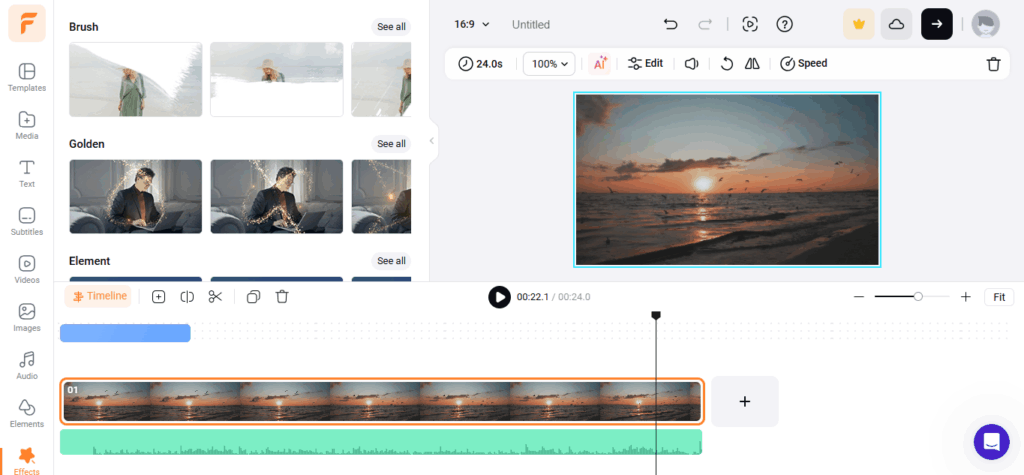Apply the first Golden effect thumbnail
The width and height of the screenshot is (1024, 475).
pyautogui.click(x=136, y=197)
